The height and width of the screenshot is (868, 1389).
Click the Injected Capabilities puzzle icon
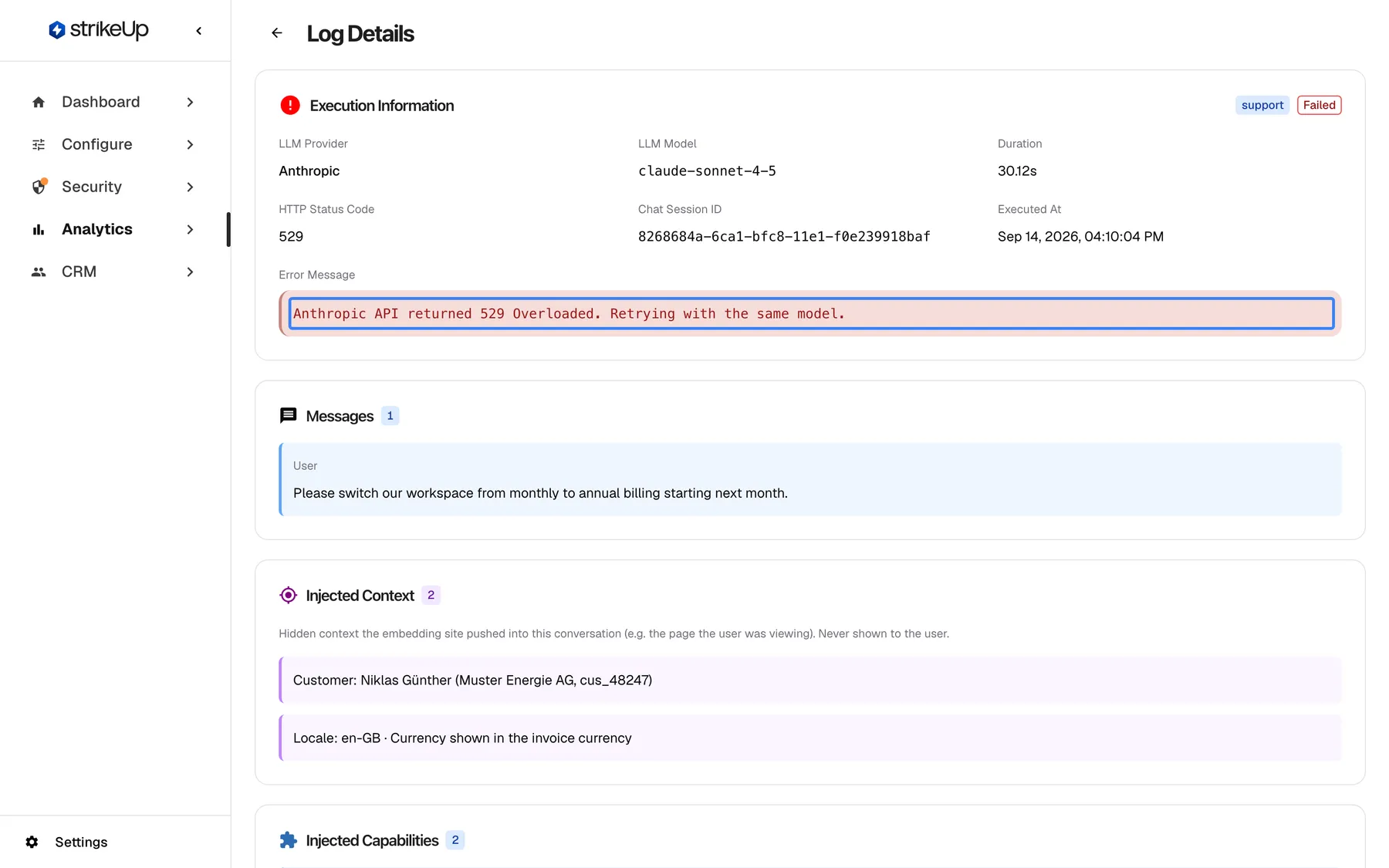[x=288, y=840]
